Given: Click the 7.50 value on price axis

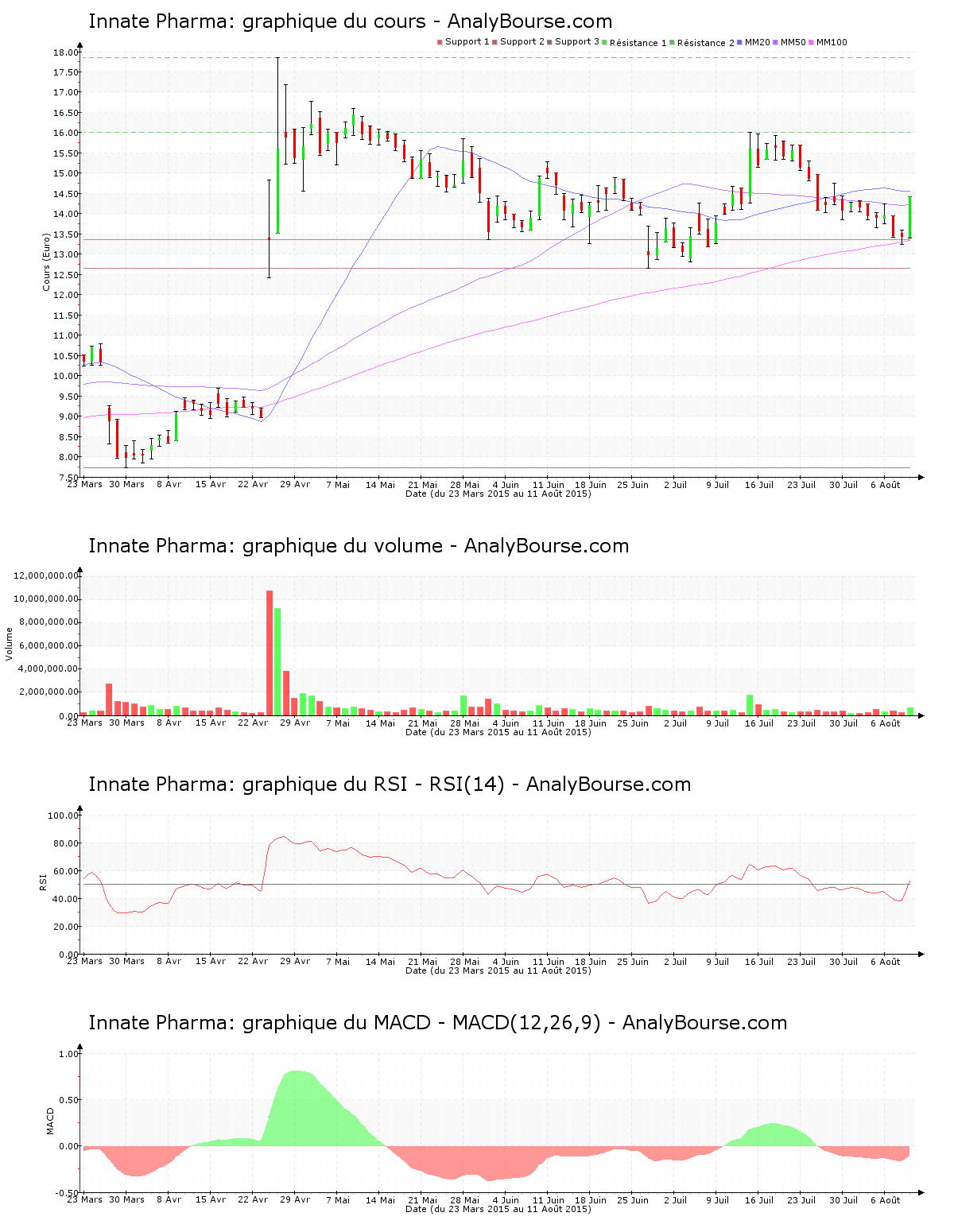Looking at the screenshot, I should 69,478.
